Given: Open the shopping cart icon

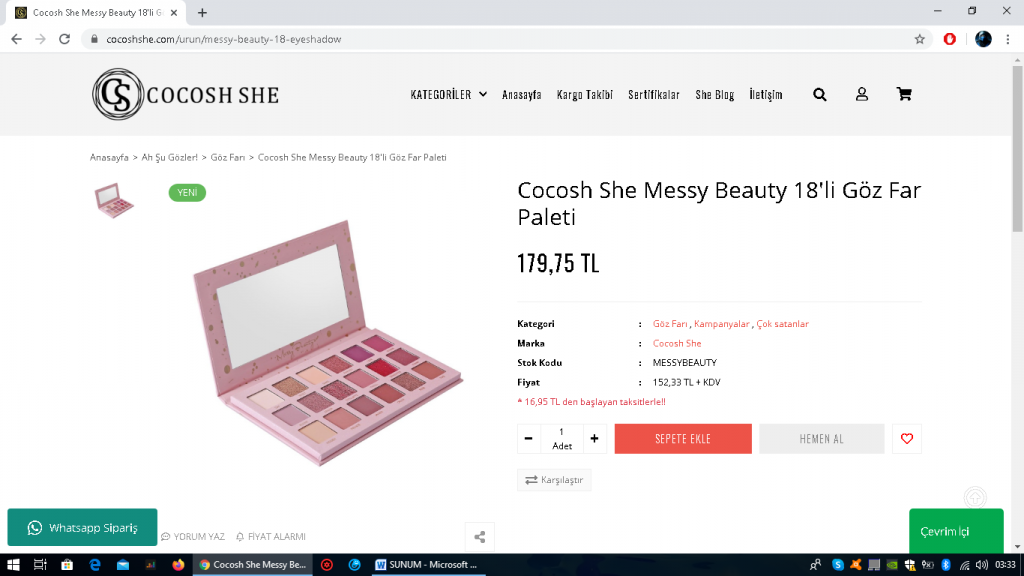Looking at the screenshot, I should (x=904, y=95).
